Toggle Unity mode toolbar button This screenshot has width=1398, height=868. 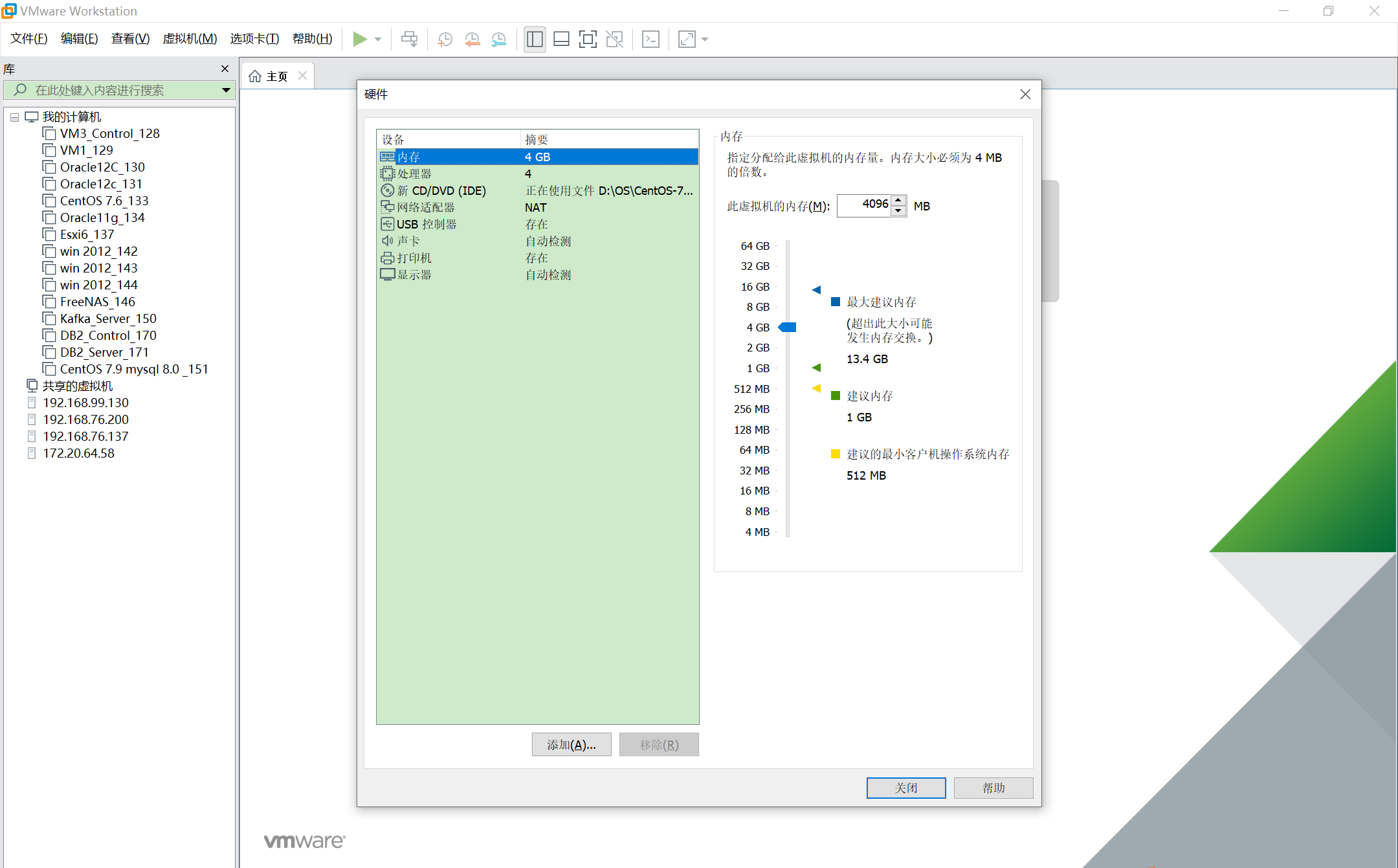pos(614,39)
